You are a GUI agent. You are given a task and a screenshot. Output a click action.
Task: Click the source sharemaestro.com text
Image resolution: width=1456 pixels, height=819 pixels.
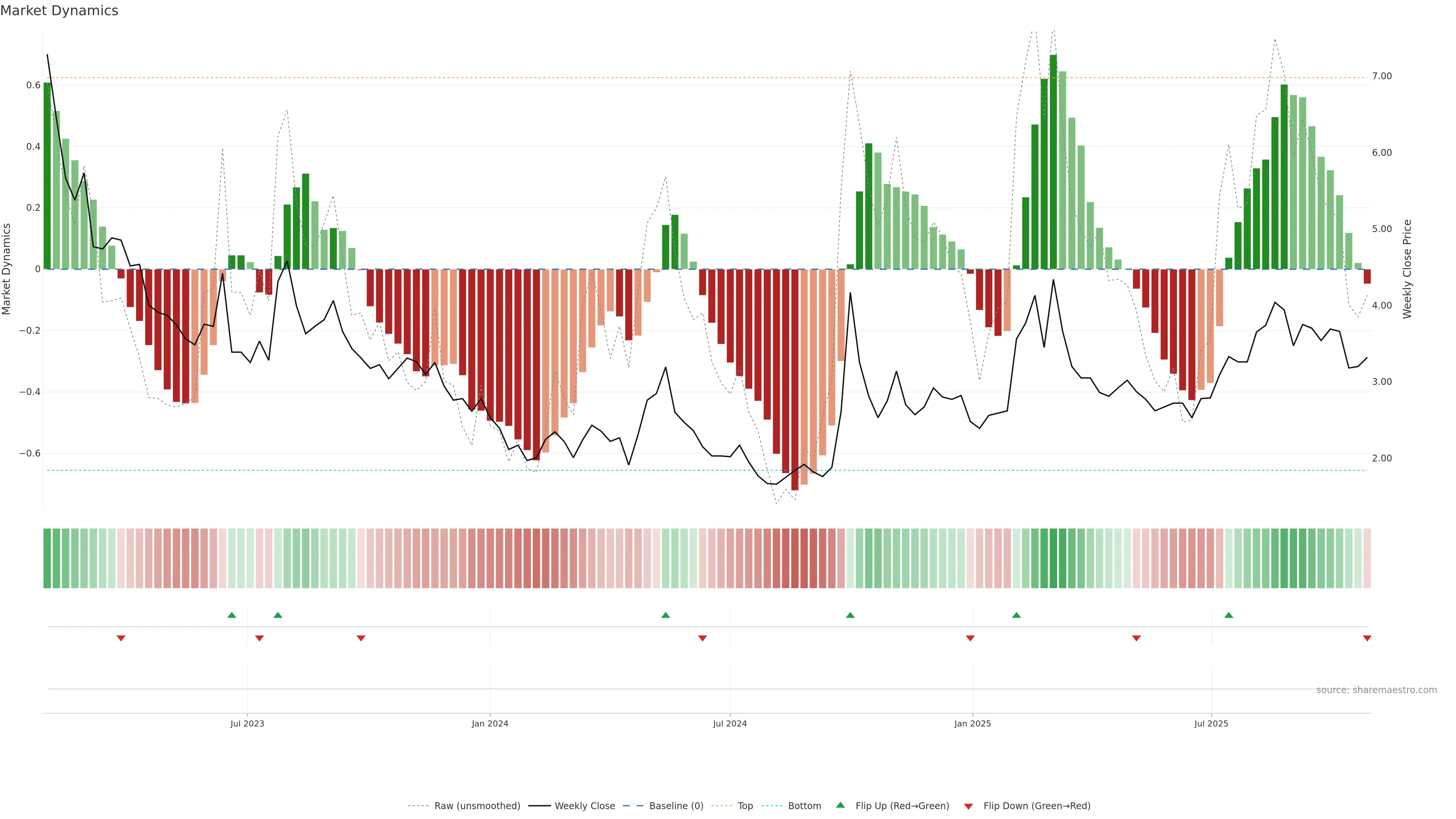(x=1376, y=690)
